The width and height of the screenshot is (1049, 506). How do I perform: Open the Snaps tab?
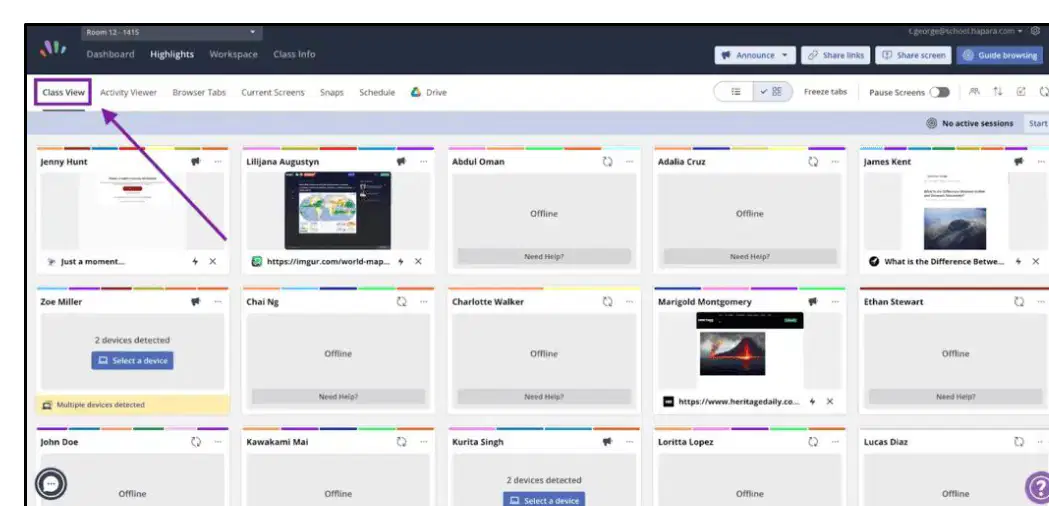[x=332, y=92]
